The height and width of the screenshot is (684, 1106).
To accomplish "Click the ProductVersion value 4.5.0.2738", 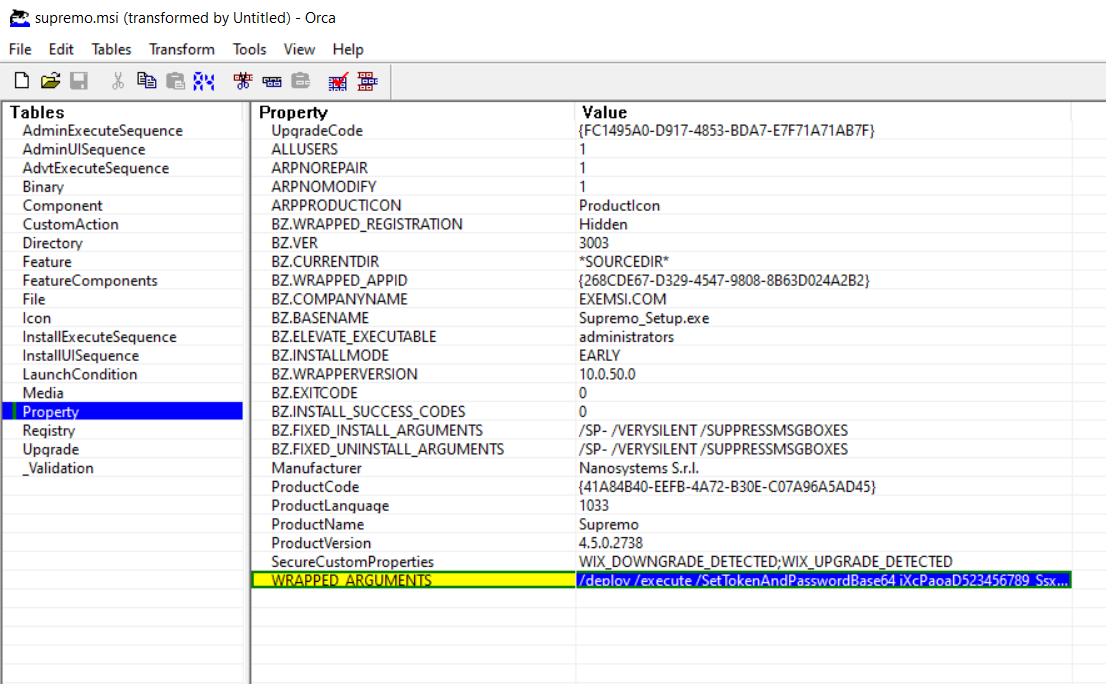I will [x=611, y=543].
